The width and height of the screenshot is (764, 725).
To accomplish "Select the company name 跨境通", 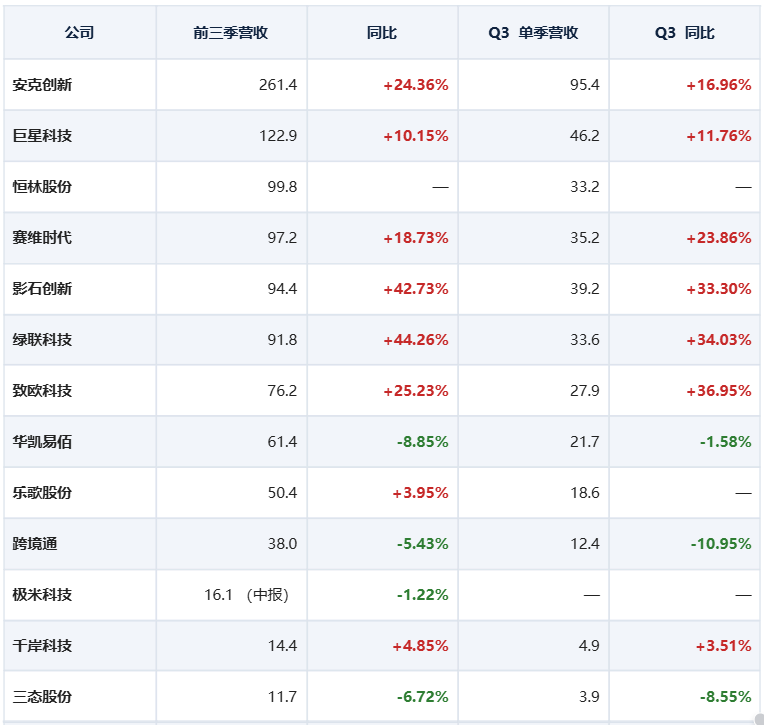I will point(35,544).
